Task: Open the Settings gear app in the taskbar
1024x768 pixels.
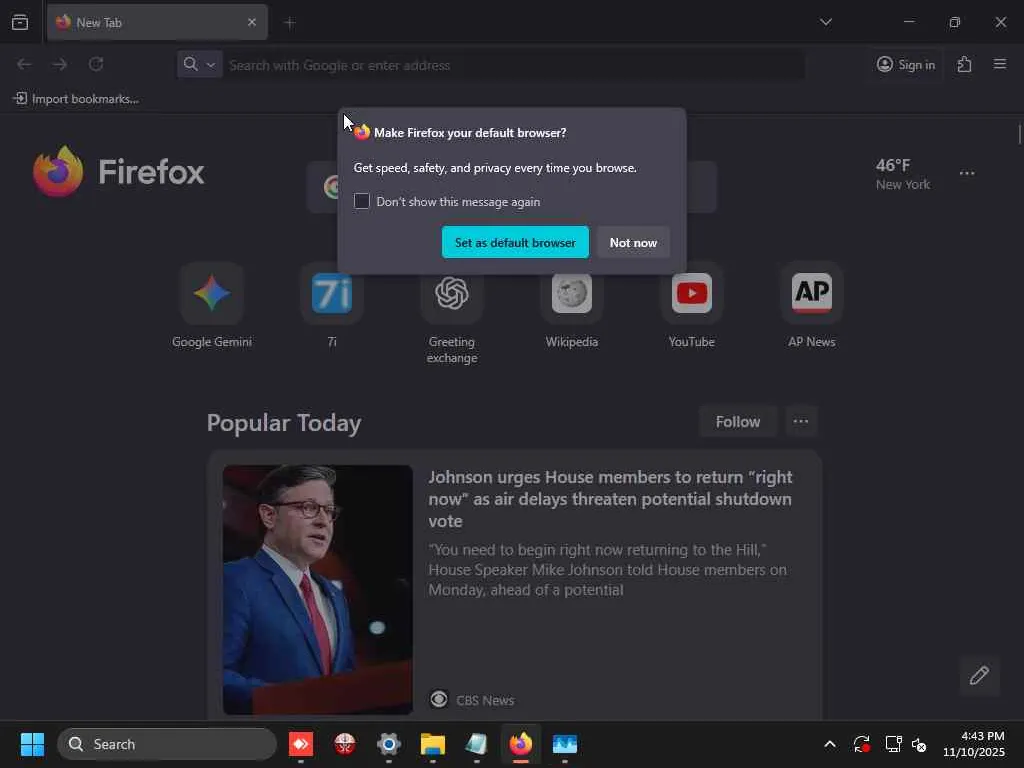Action: [389, 744]
